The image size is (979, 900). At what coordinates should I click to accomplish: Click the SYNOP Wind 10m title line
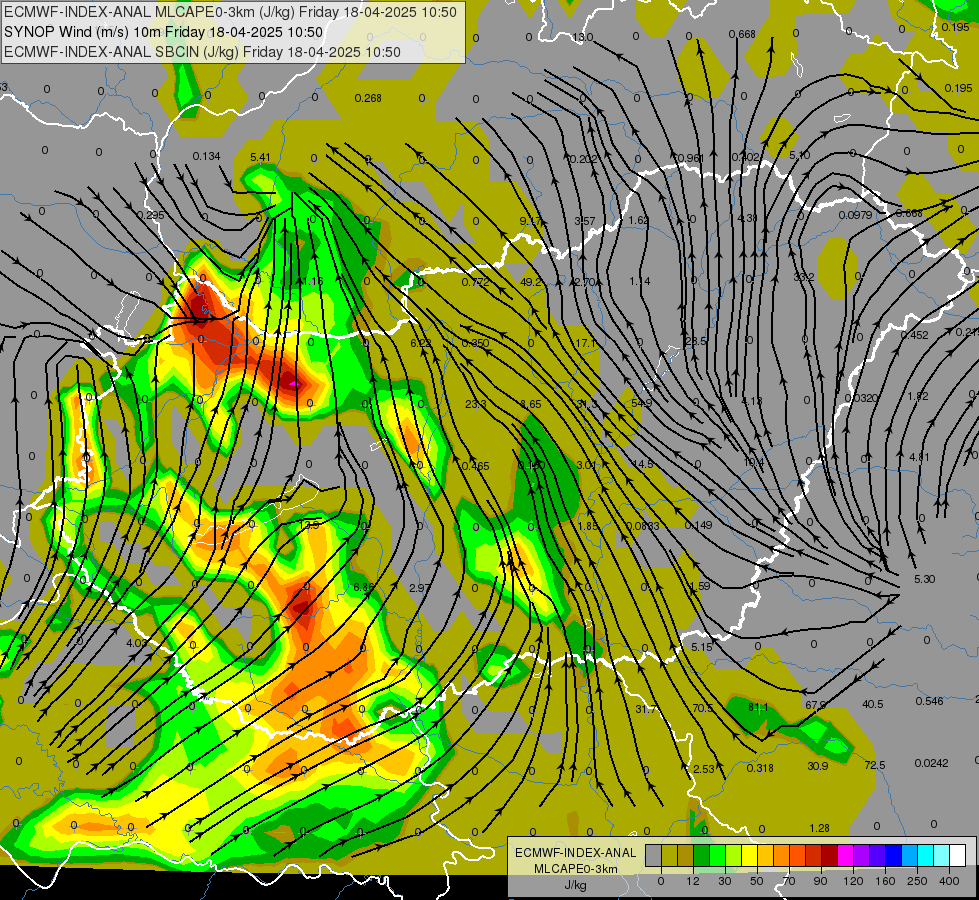pos(164,32)
